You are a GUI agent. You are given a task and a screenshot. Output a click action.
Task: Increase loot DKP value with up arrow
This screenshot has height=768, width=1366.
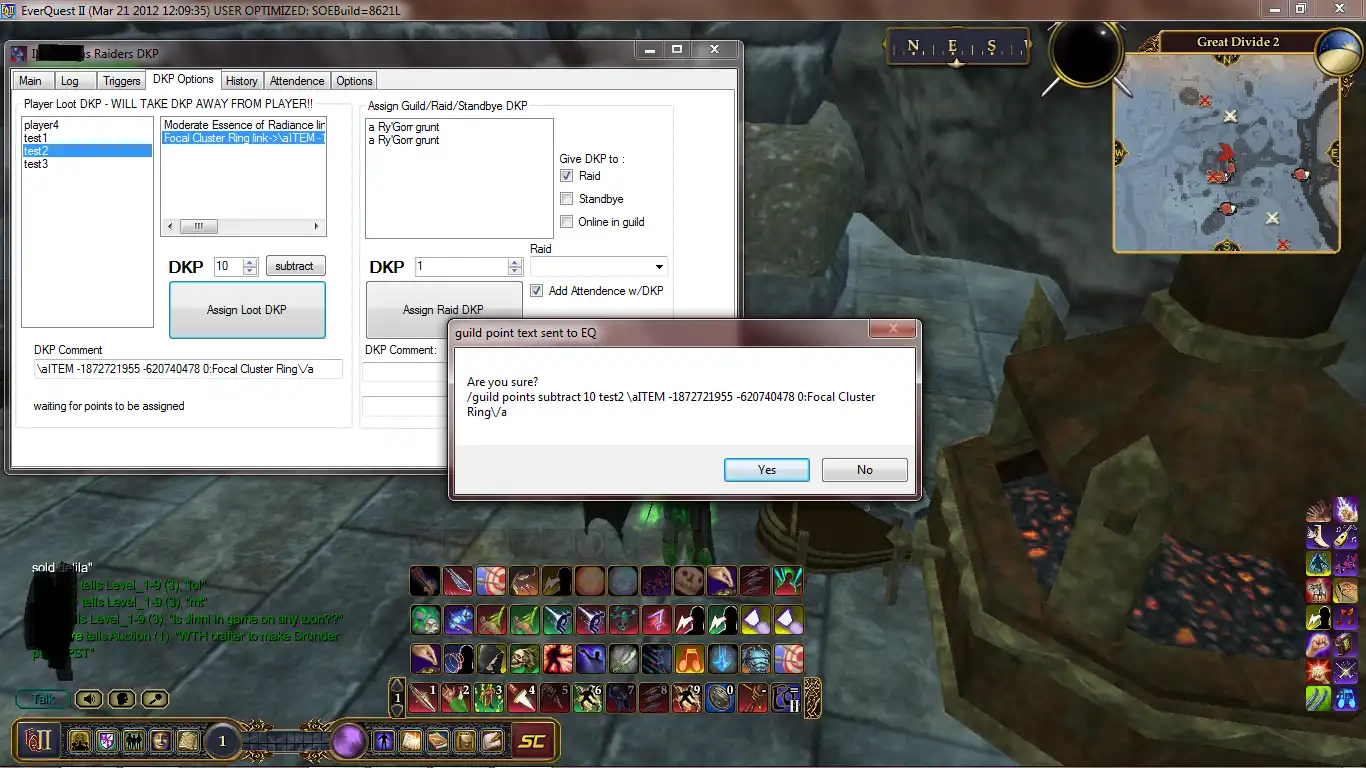[x=250, y=262]
